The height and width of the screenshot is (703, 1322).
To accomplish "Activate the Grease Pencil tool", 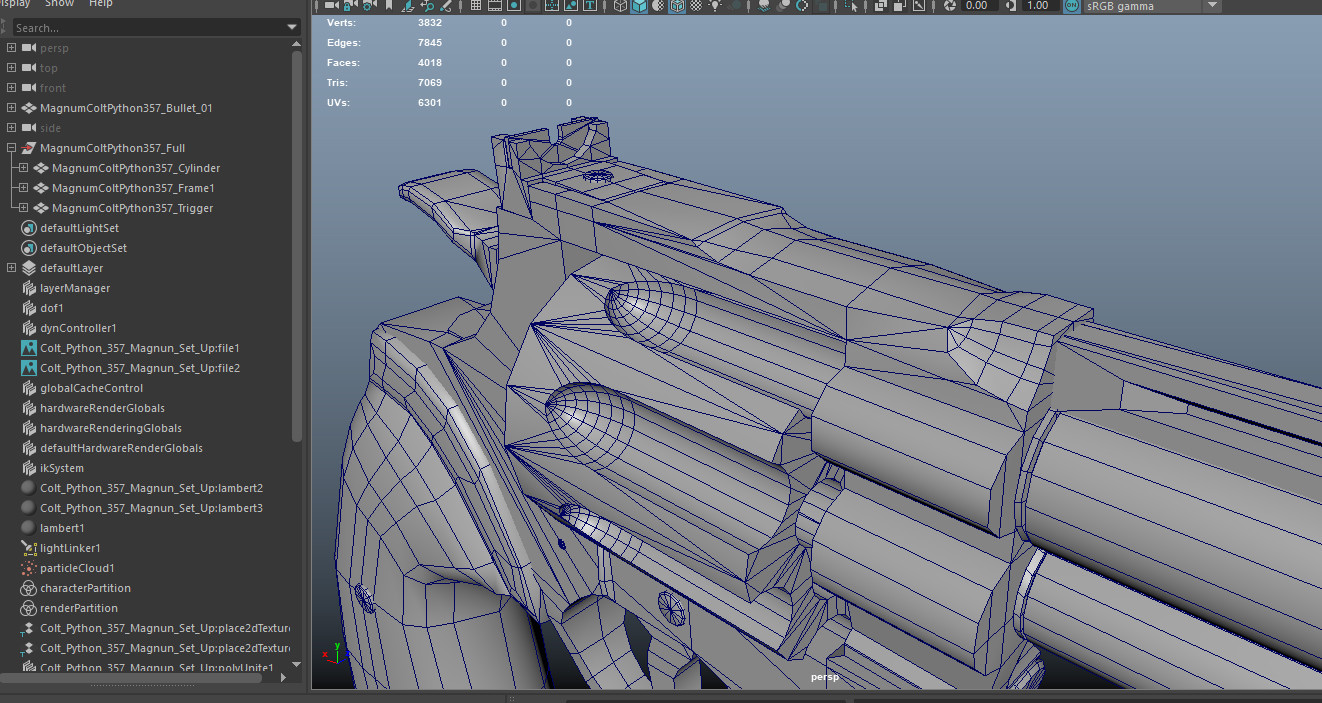I will pos(447,6).
